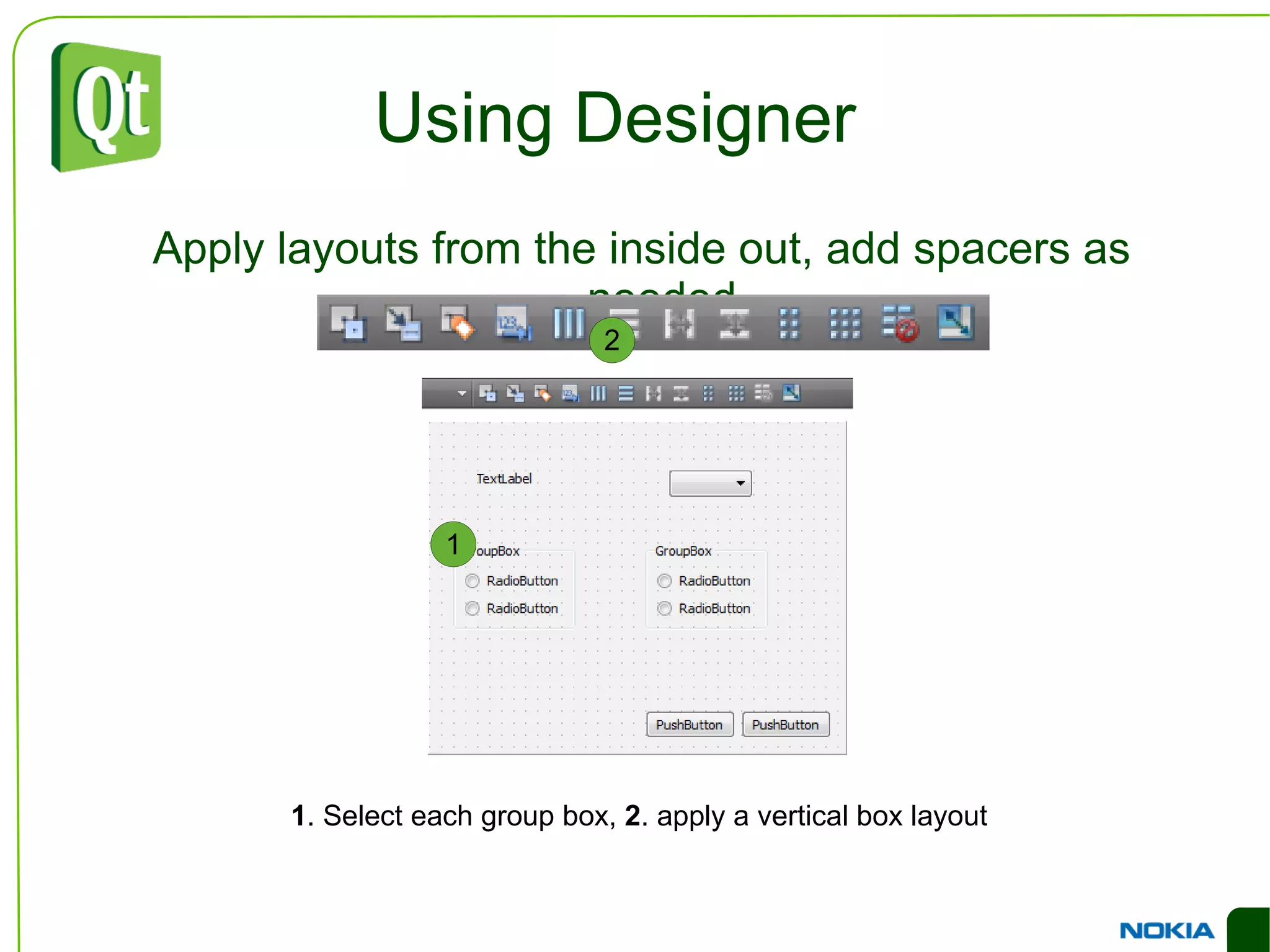Click Break Layout icon in enlarged toolbar
Viewport: 1270px width, 952px height.
[x=900, y=323]
